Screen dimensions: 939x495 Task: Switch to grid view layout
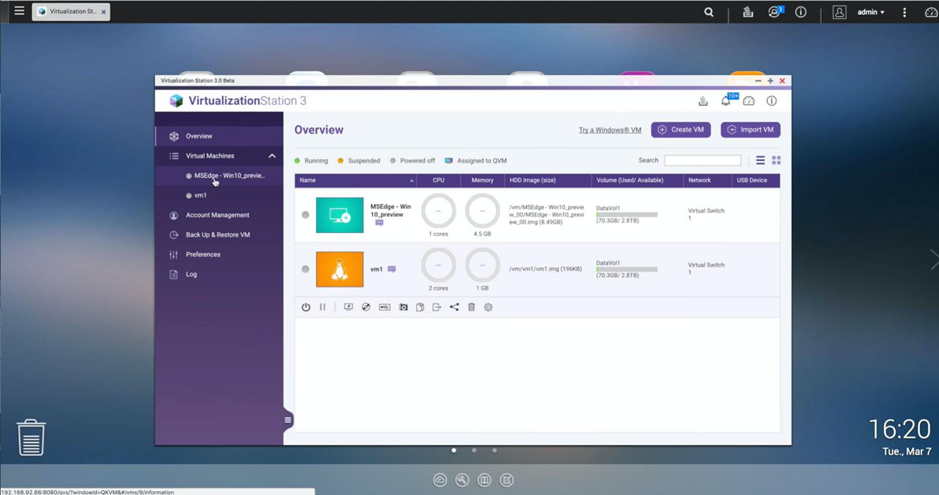click(776, 160)
